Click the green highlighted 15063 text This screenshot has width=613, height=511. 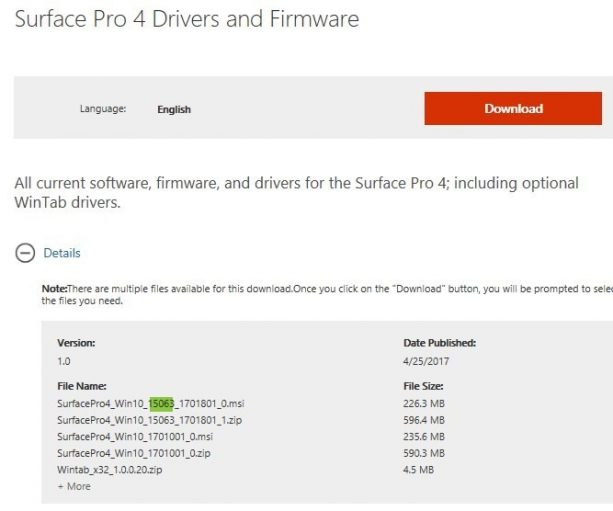tap(161, 403)
